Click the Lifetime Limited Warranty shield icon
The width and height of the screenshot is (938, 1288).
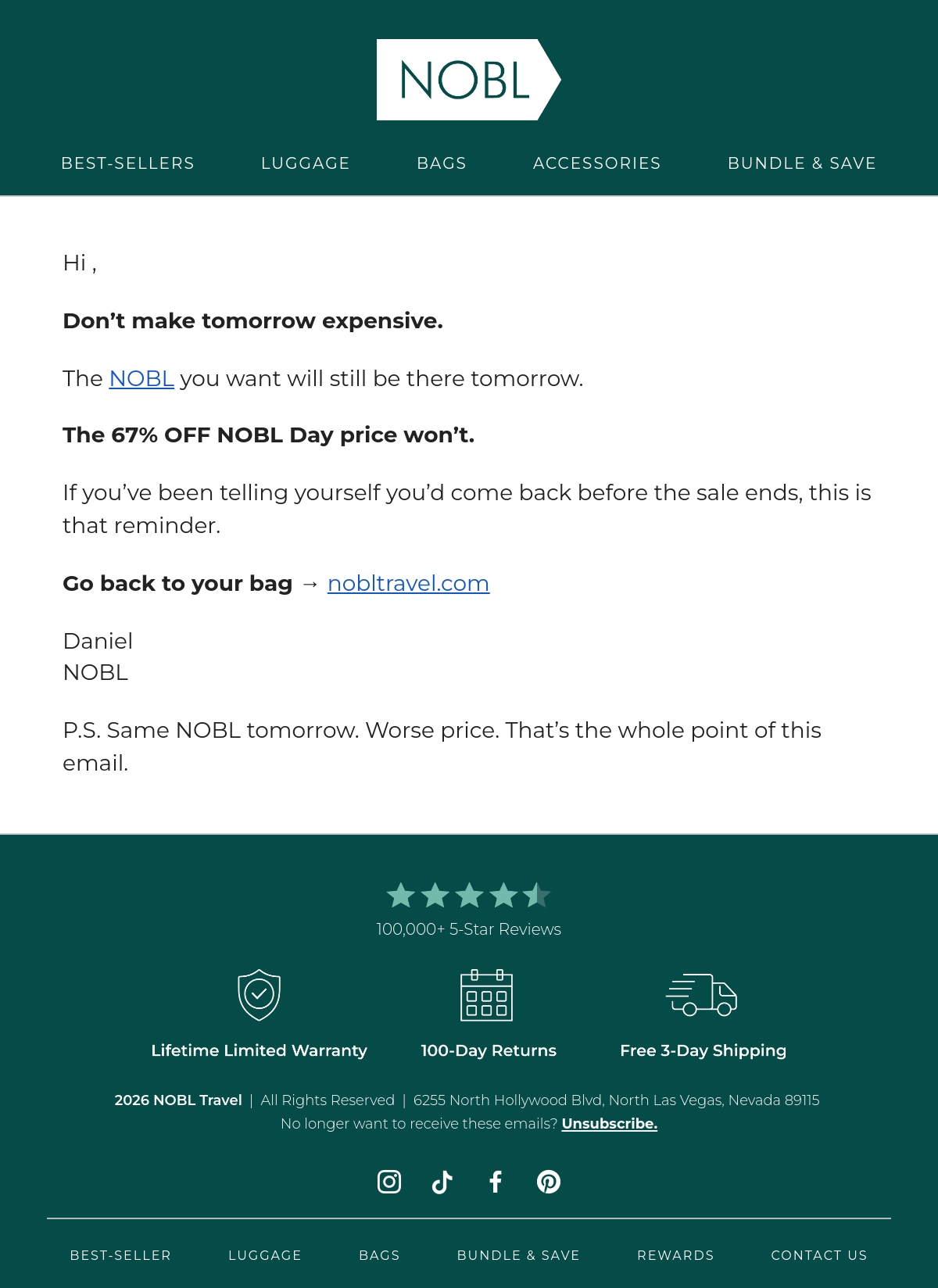259,995
